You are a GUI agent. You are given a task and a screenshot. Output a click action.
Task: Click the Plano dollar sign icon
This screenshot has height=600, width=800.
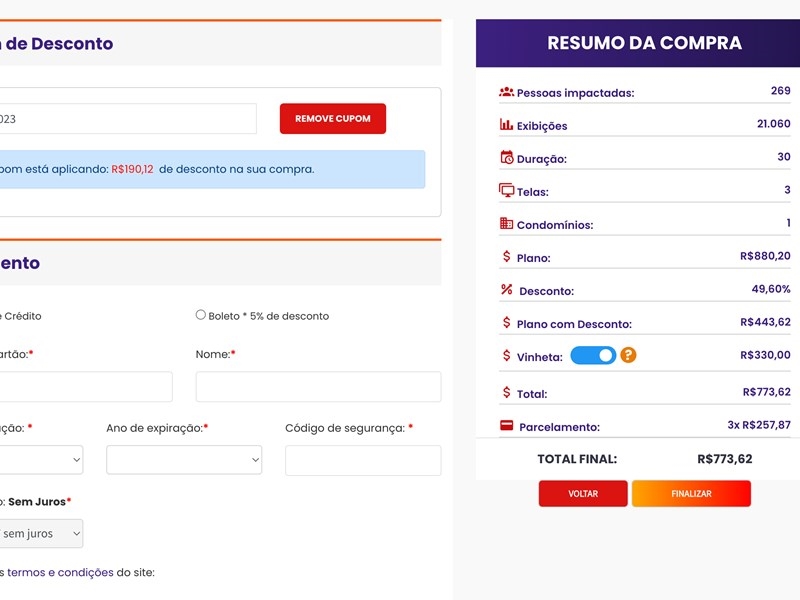506,256
